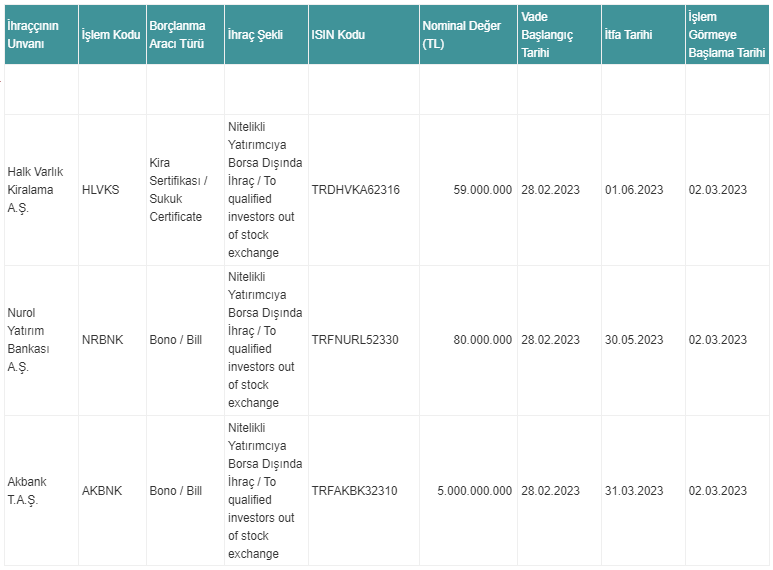Select ISIN code TRDHVKA62316
Screen dimensions: 773x570
click(x=355, y=190)
